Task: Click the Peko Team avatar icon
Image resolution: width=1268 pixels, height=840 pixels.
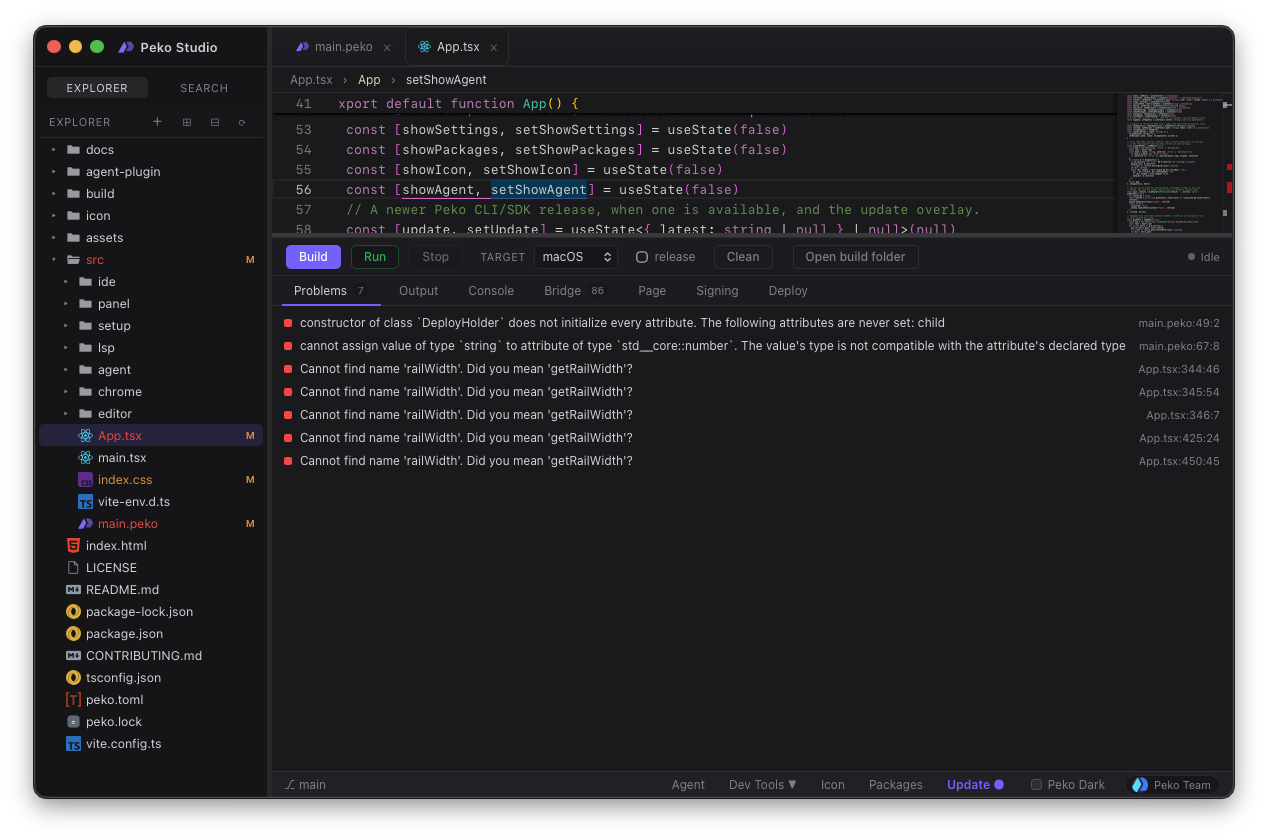Action: tap(1140, 785)
